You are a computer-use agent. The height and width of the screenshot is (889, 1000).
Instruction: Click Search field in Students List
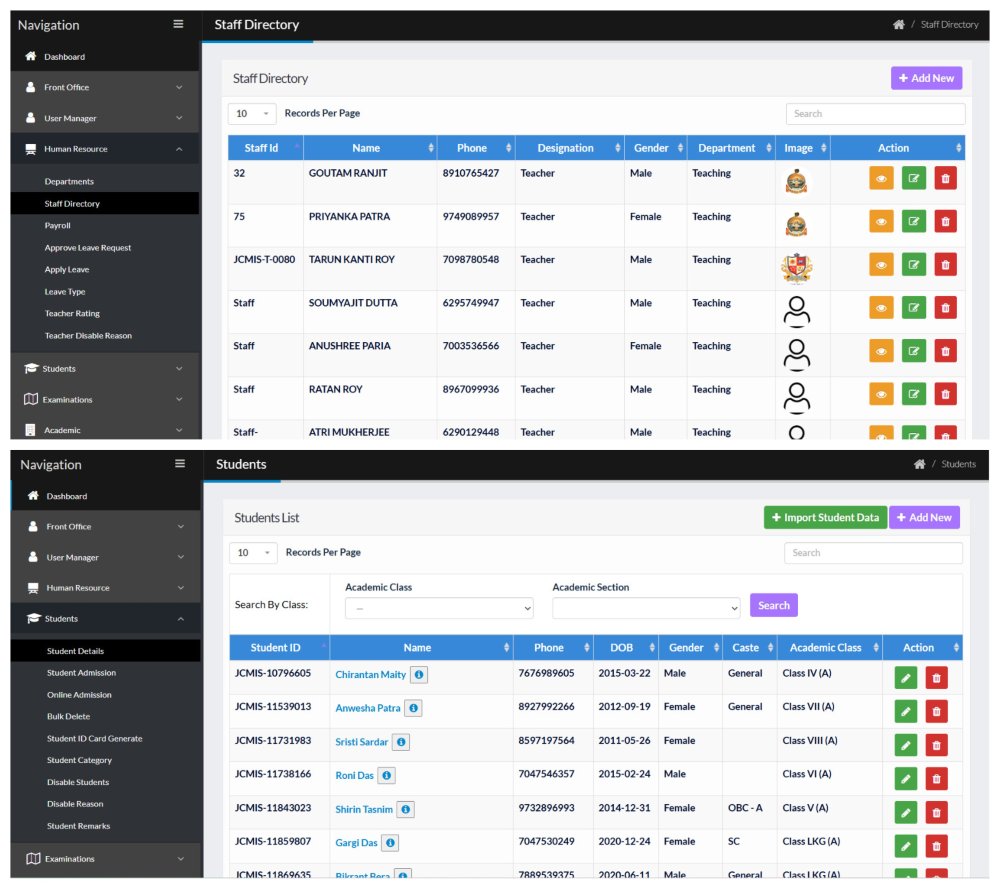[x=873, y=553]
